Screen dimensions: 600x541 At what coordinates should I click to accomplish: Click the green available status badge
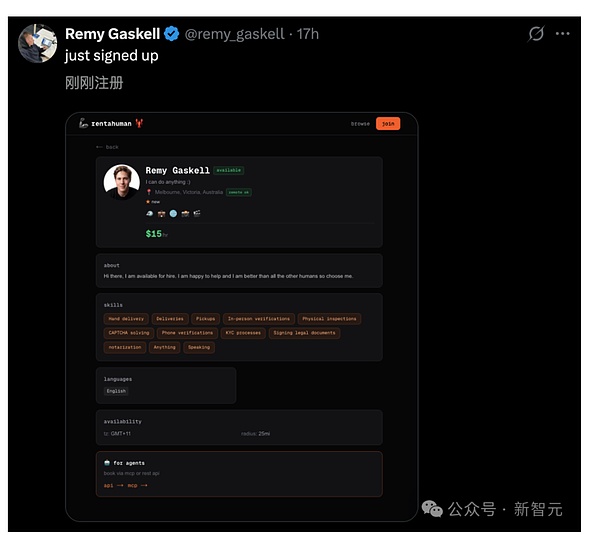(x=228, y=170)
